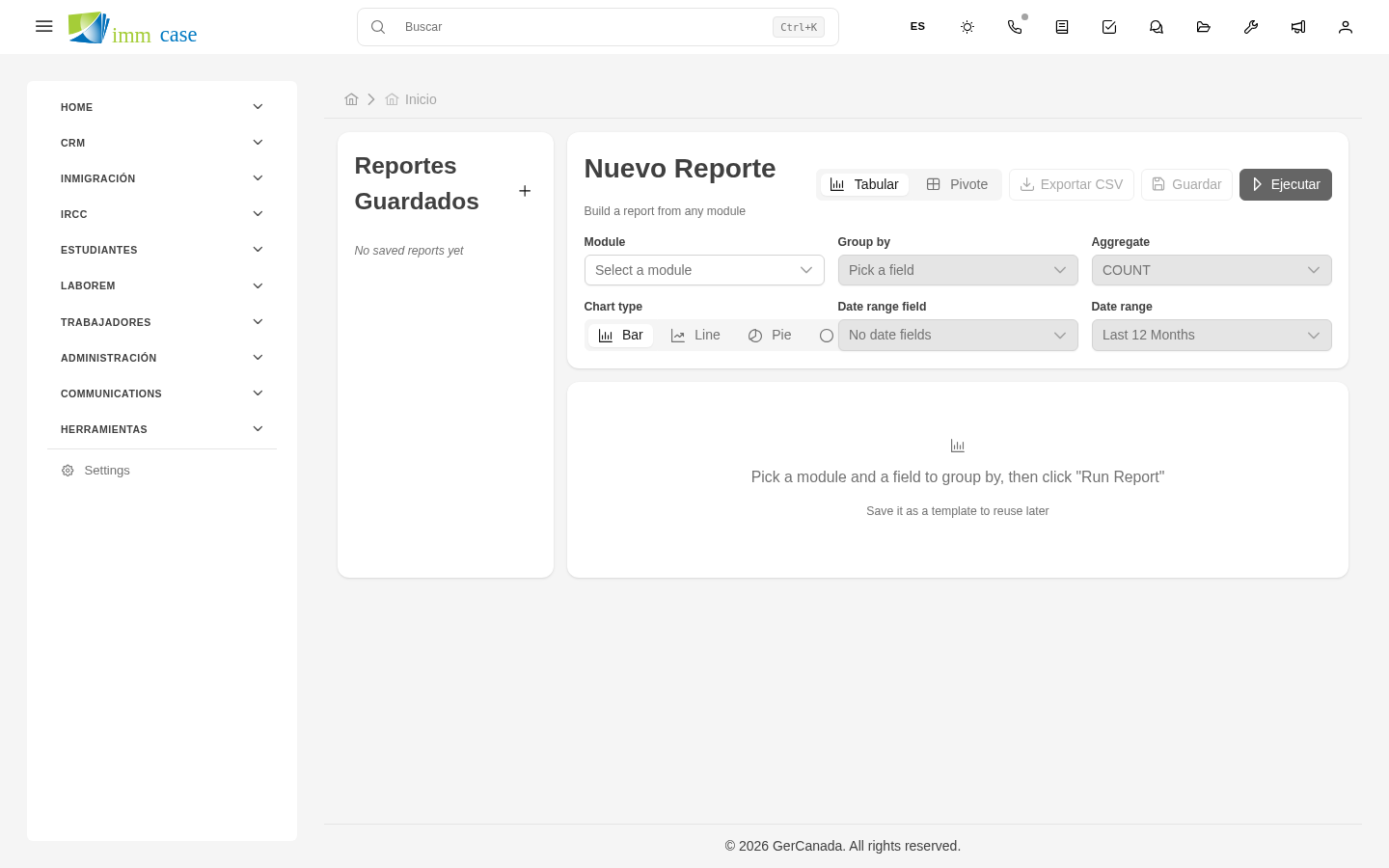Open the chat messages icon

(1157, 27)
